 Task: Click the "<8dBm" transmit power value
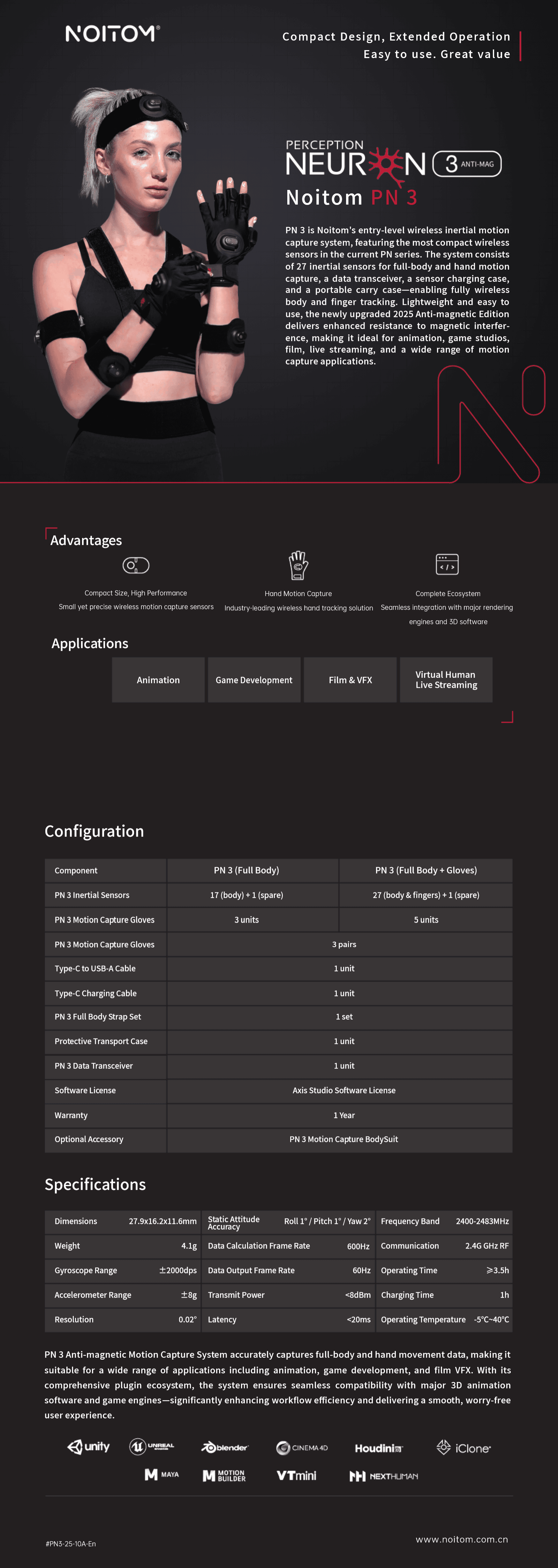click(358, 1295)
